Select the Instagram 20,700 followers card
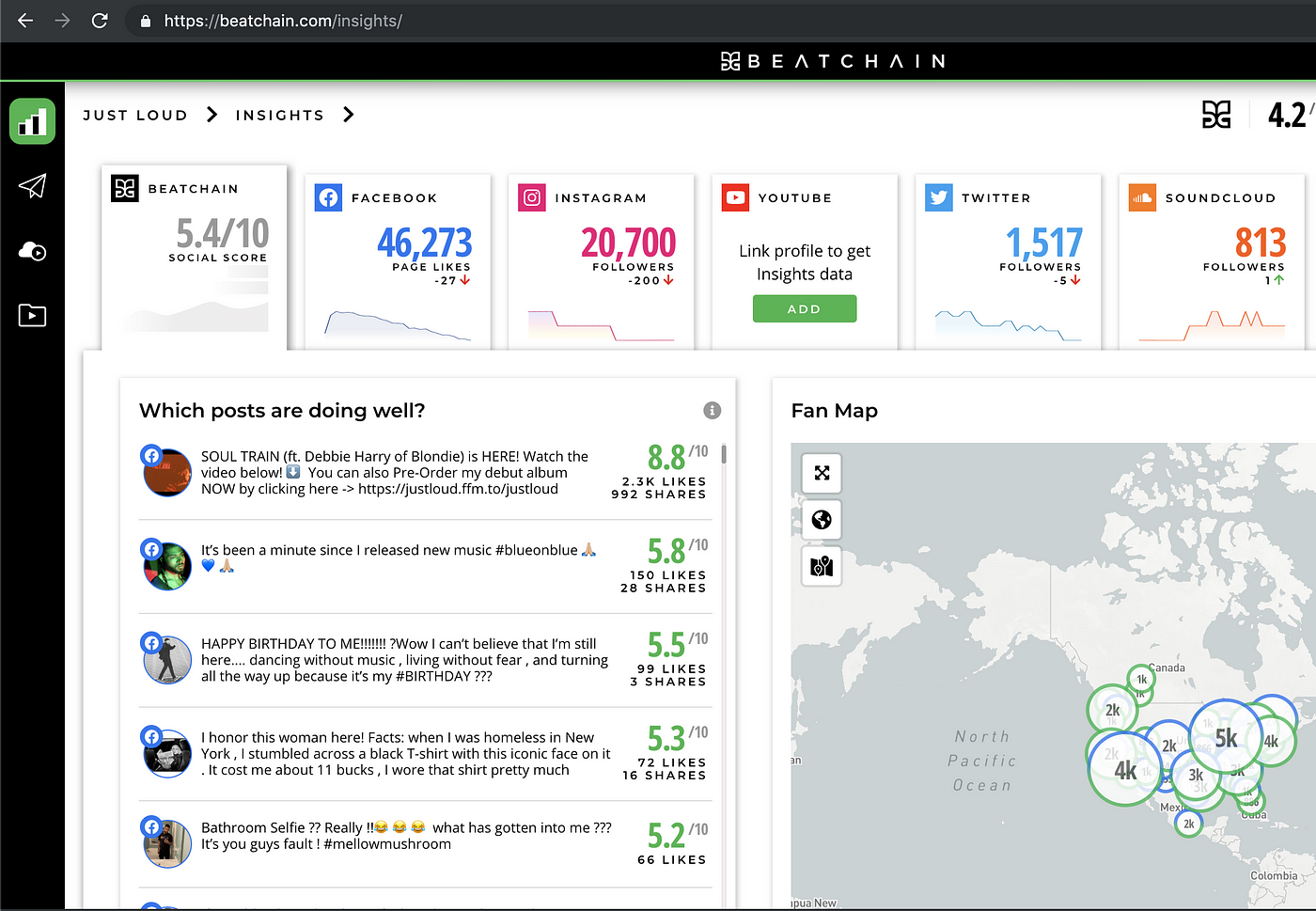This screenshot has height=911, width=1316. point(601,261)
